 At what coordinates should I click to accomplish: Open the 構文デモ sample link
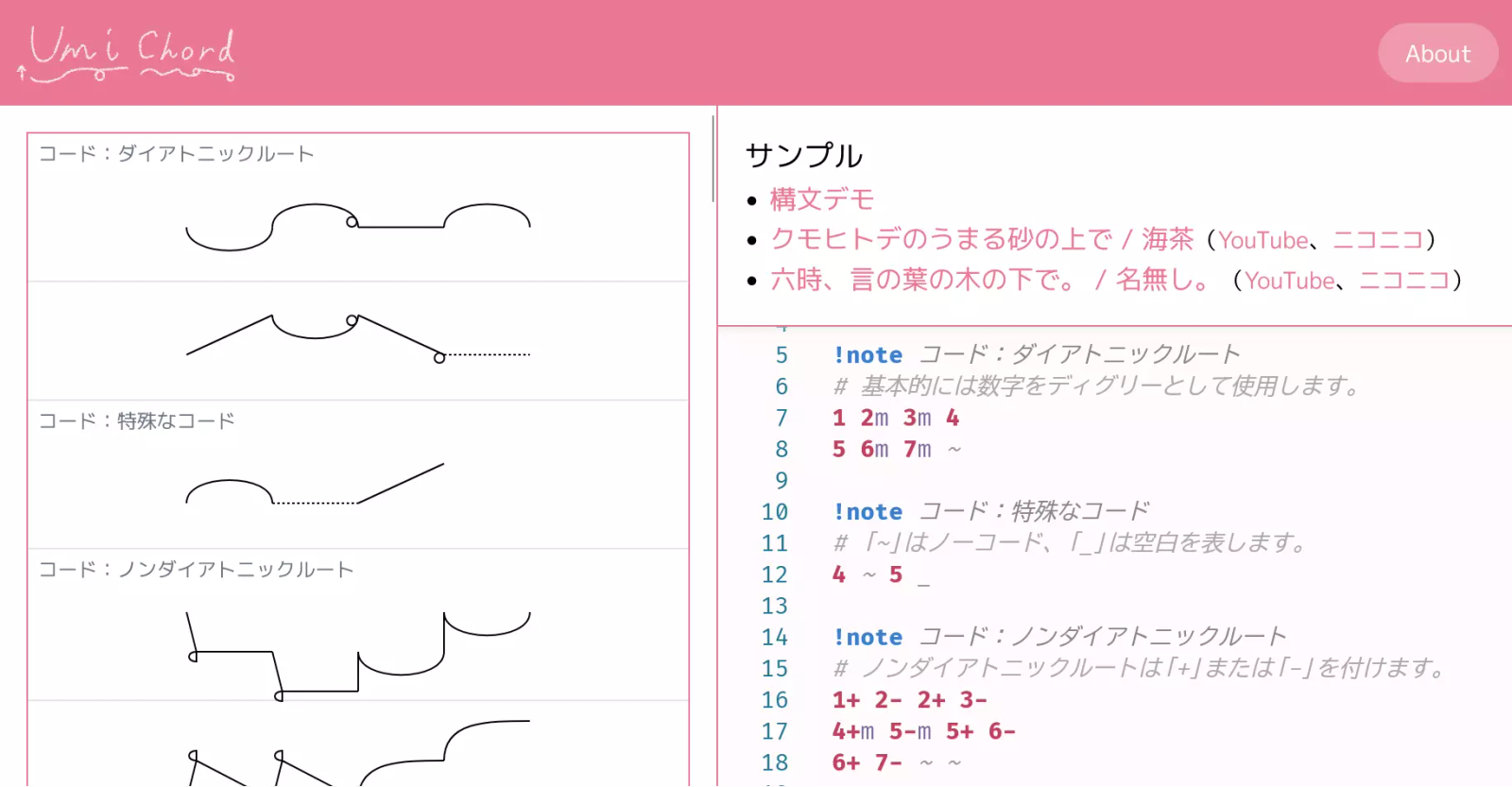tap(821, 199)
